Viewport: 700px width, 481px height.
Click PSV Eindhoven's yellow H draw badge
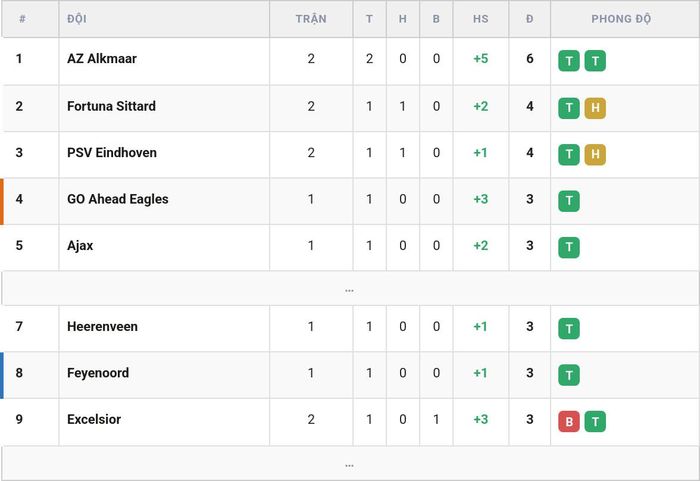(x=595, y=155)
